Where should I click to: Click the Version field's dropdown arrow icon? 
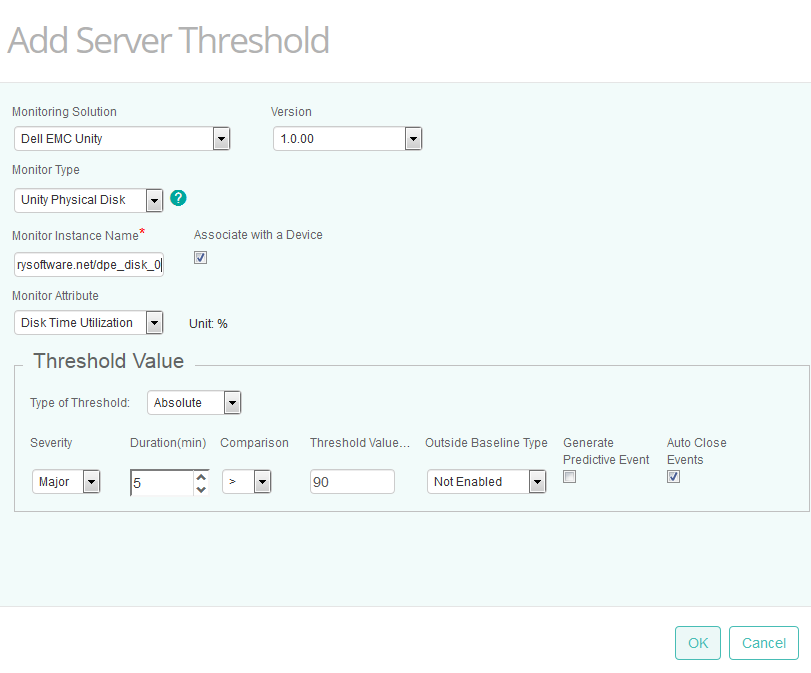(413, 138)
